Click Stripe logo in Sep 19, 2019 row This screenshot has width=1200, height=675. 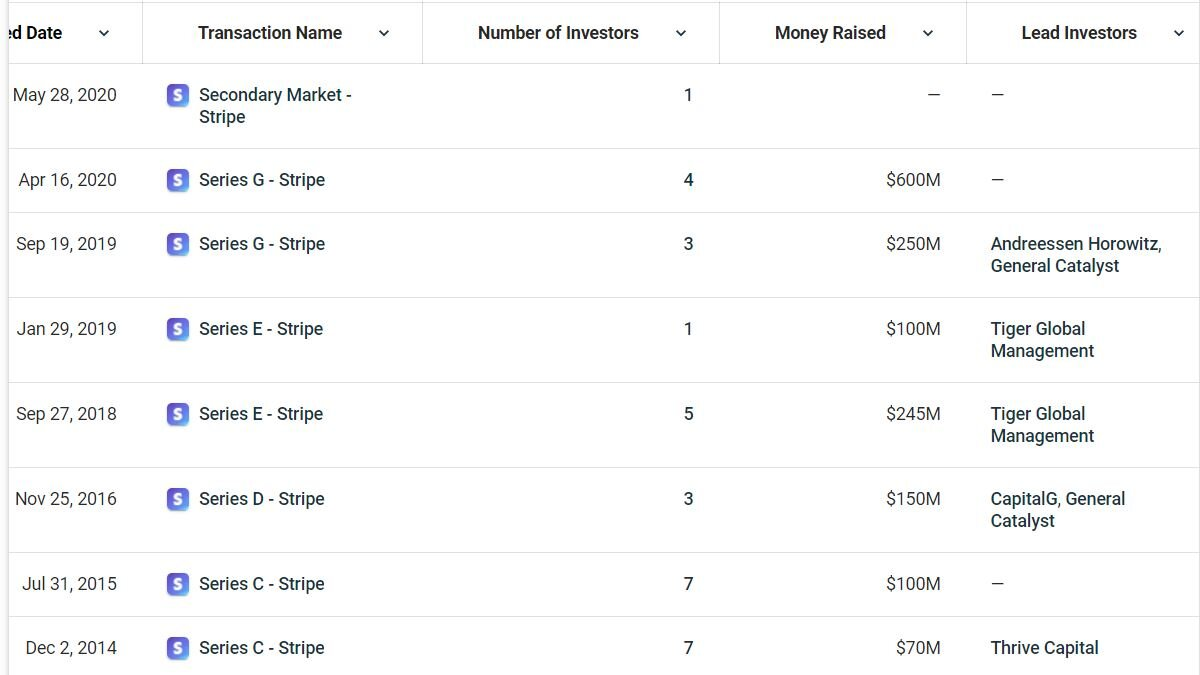click(177, 244)
